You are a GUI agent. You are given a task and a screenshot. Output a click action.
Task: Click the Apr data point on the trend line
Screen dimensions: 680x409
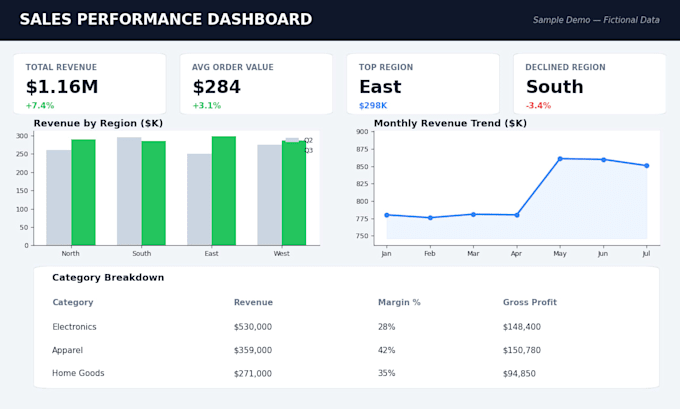[517, 215]
